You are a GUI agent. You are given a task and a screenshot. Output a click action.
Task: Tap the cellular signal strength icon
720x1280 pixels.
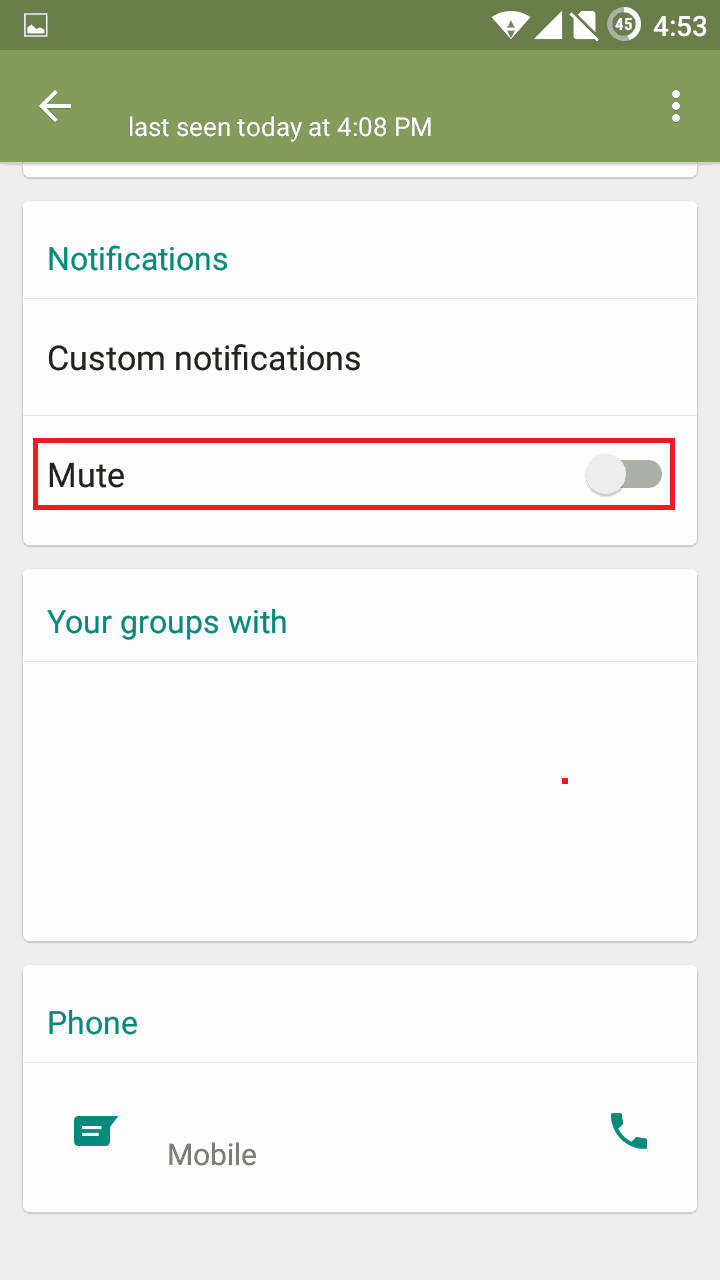pyautogui.click(x=548, y=25)
